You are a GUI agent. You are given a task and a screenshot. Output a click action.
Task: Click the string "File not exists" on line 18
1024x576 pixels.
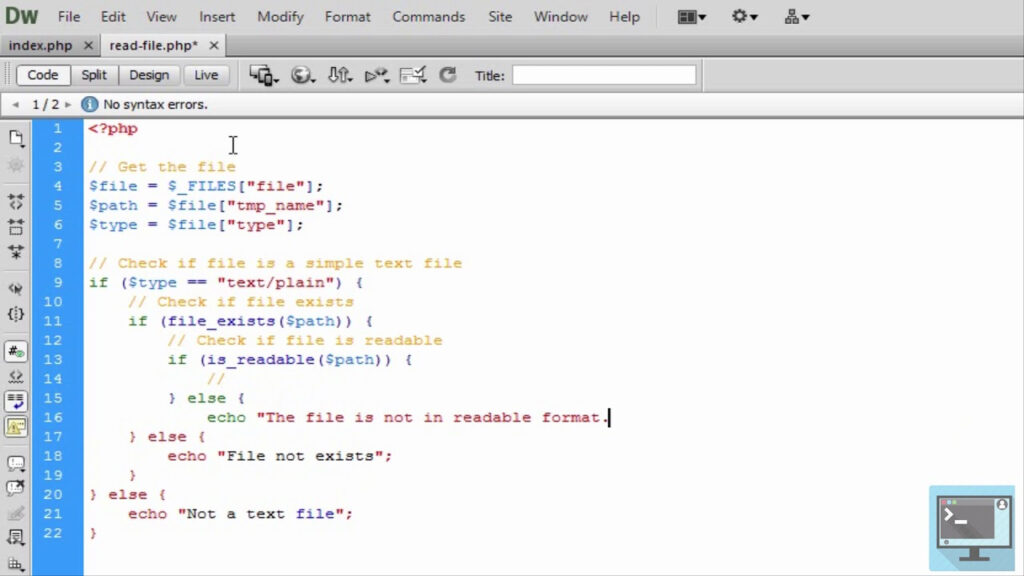coord(300,456)
